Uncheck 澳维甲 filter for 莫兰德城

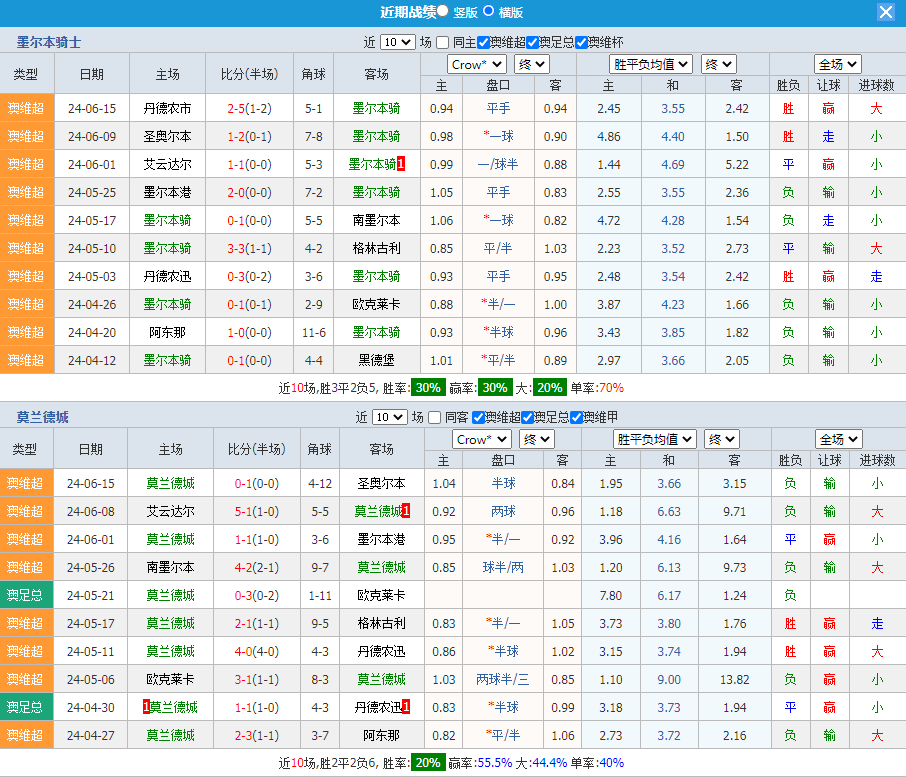[x=576, y=417]
